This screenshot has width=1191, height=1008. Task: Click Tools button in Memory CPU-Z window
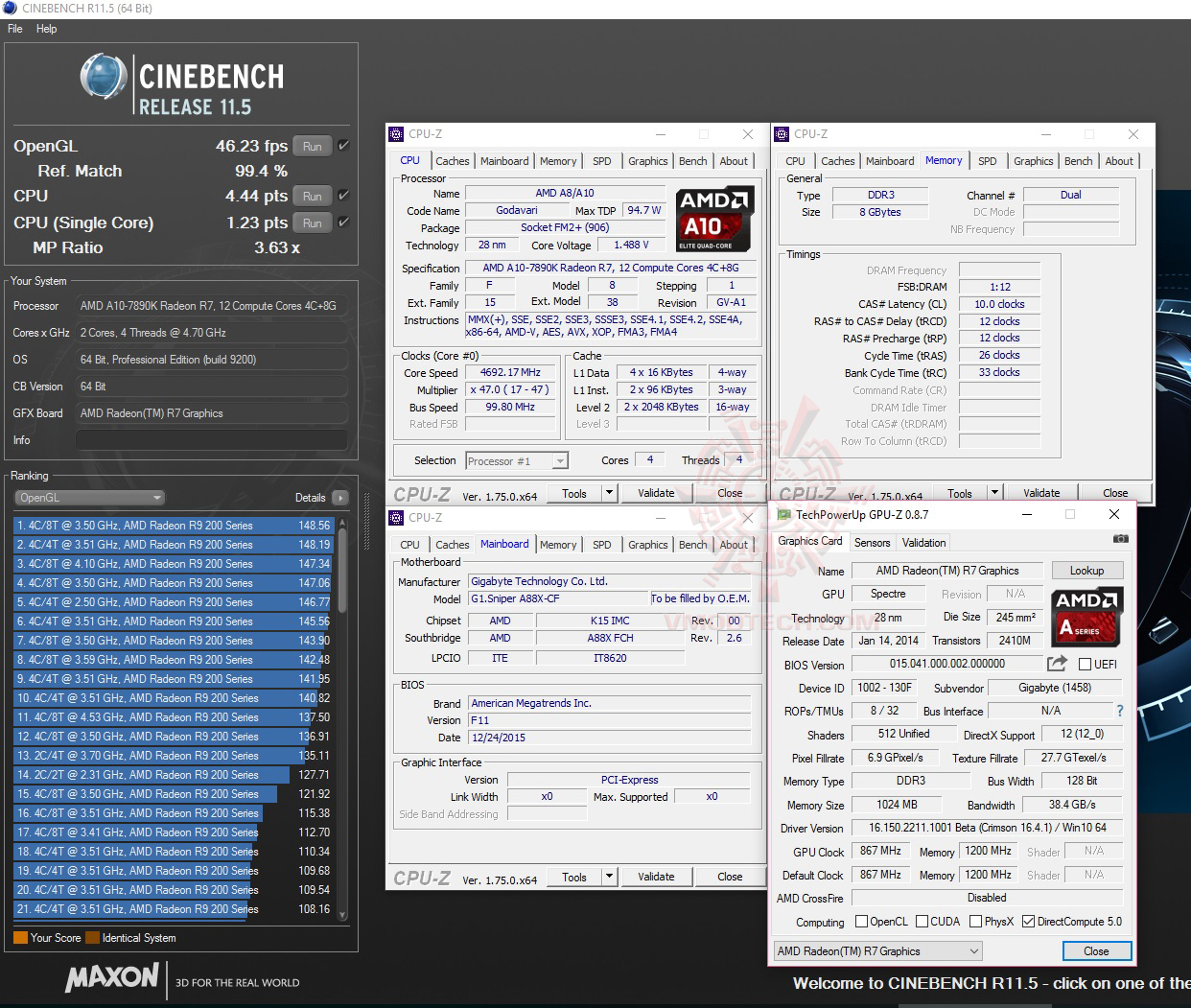point(960,493)
